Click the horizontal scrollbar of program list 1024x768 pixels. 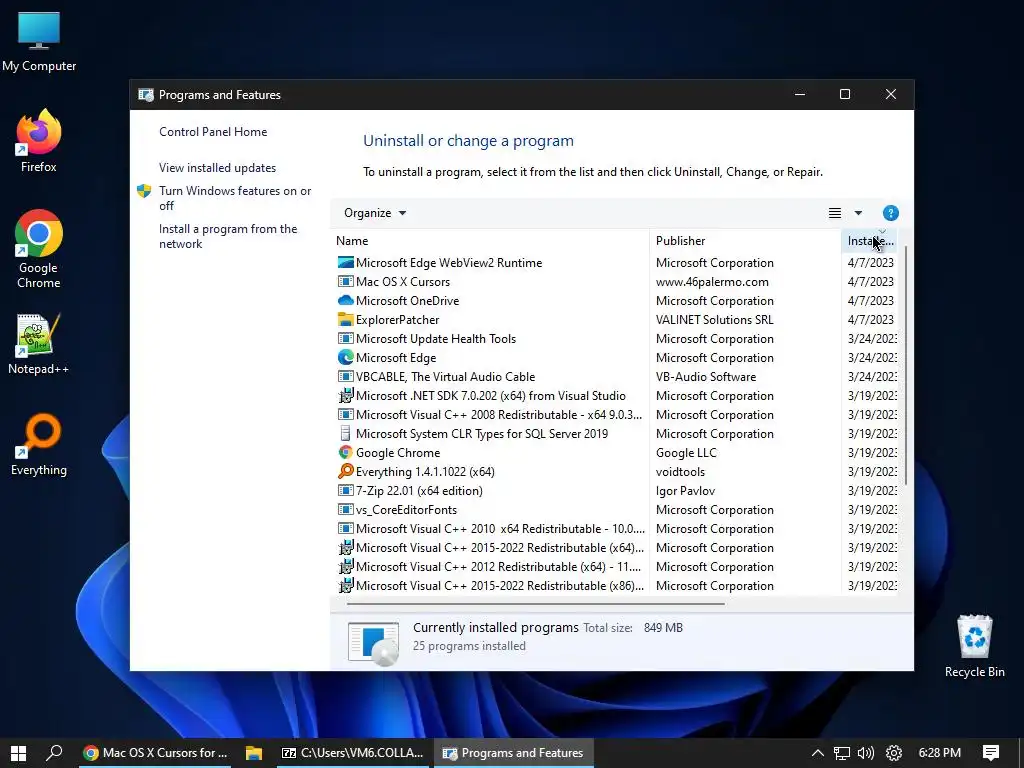click(535, 604)
